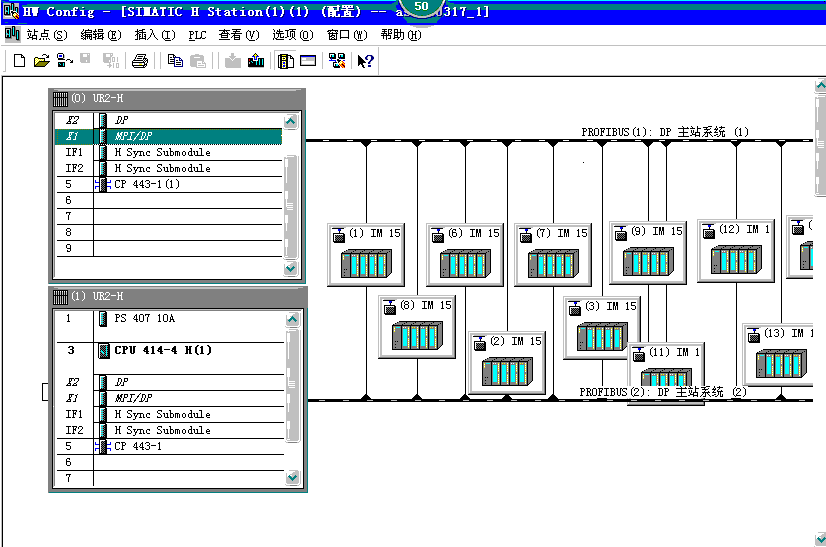The image size is (826, 547).
Task: Click down arrow in rack (0) scrollbar
Action: (291, 268)
